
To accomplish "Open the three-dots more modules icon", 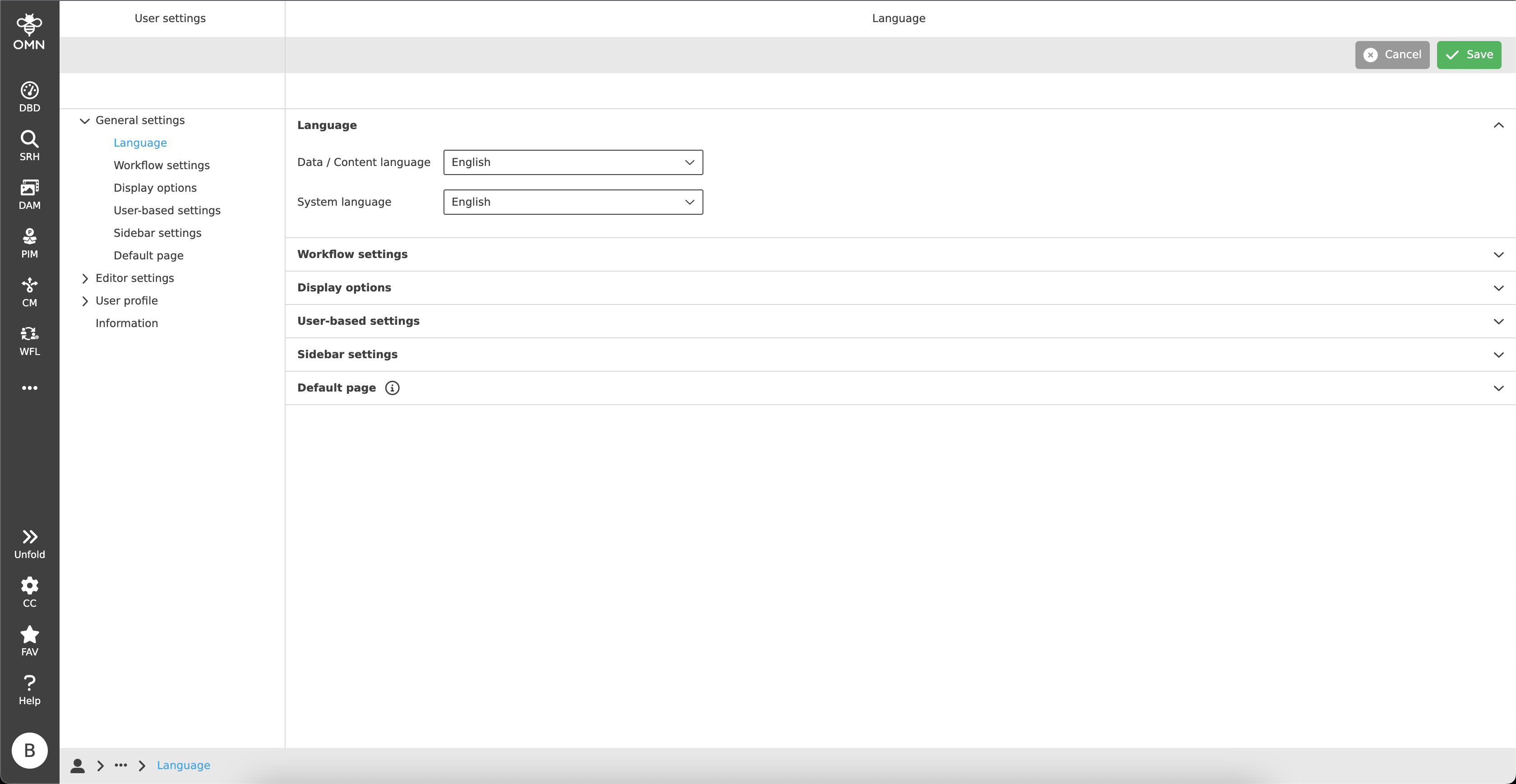I will (29, 387).
